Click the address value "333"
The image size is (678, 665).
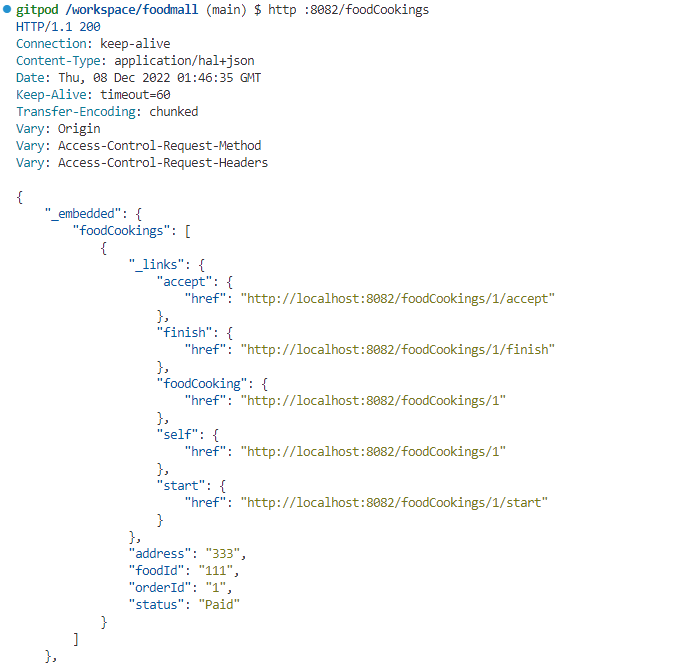[x=223, y=553]
